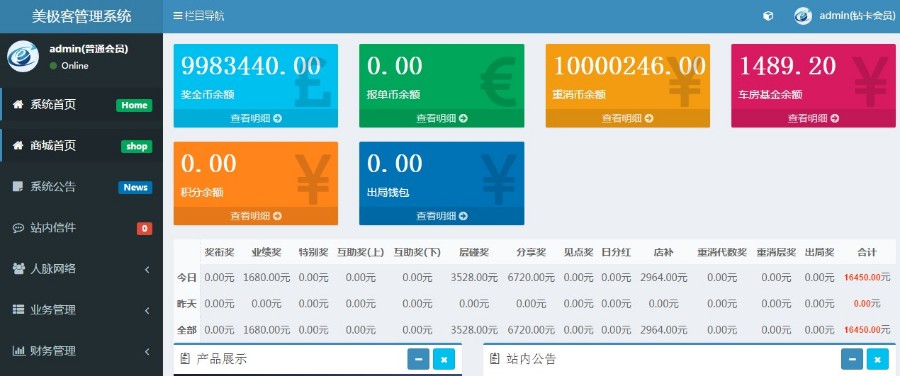Expand the 人脉网络 chevron arrow
Screen dimensions: 900x376
coord(147,269)
